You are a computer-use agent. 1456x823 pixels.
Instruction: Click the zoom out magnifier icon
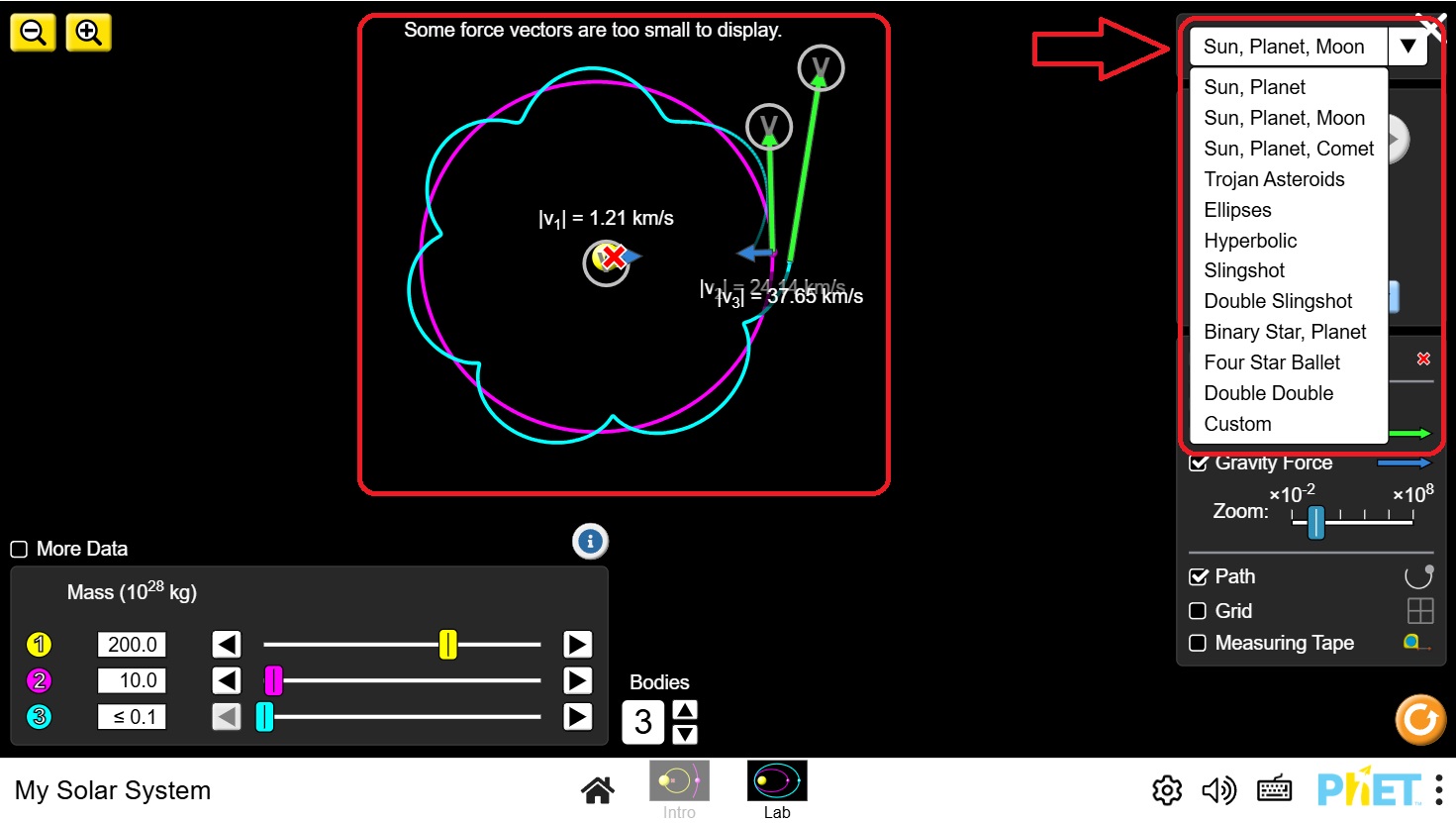tap(33, 33)
